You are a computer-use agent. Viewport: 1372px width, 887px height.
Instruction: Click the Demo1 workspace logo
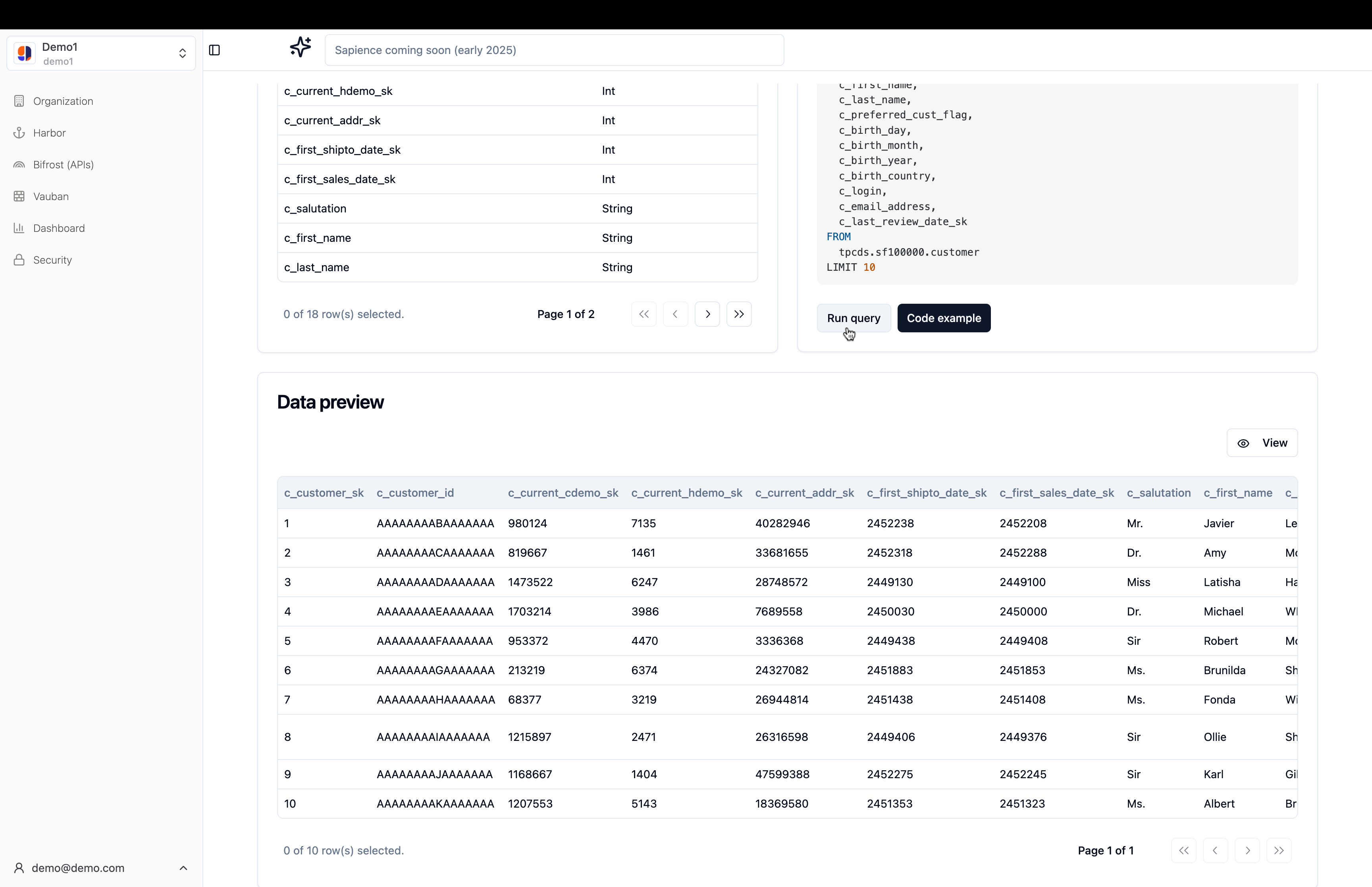coord(25,53)
